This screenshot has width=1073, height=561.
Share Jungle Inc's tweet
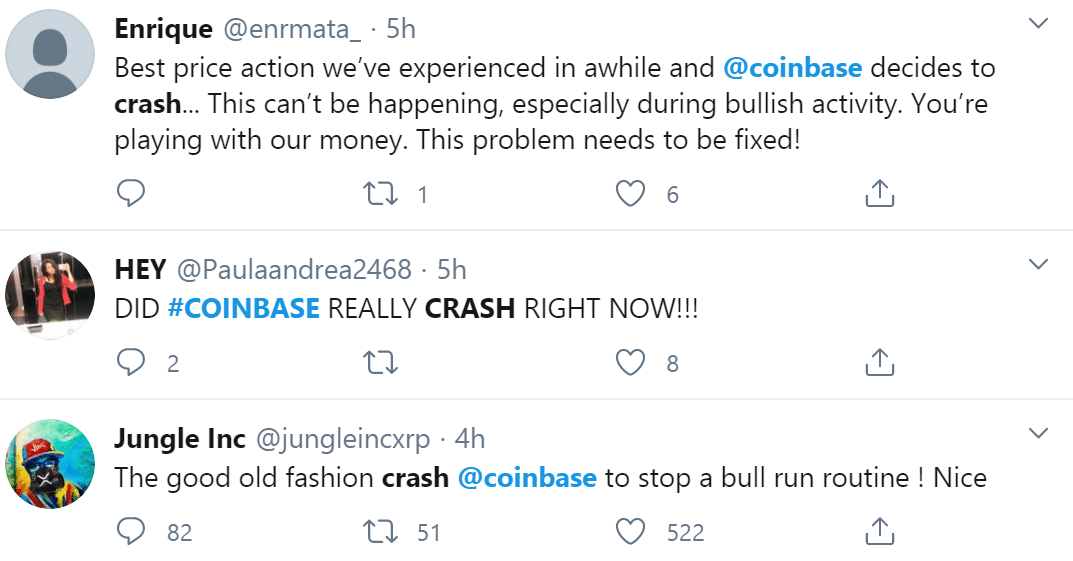[x=878, y=531]
